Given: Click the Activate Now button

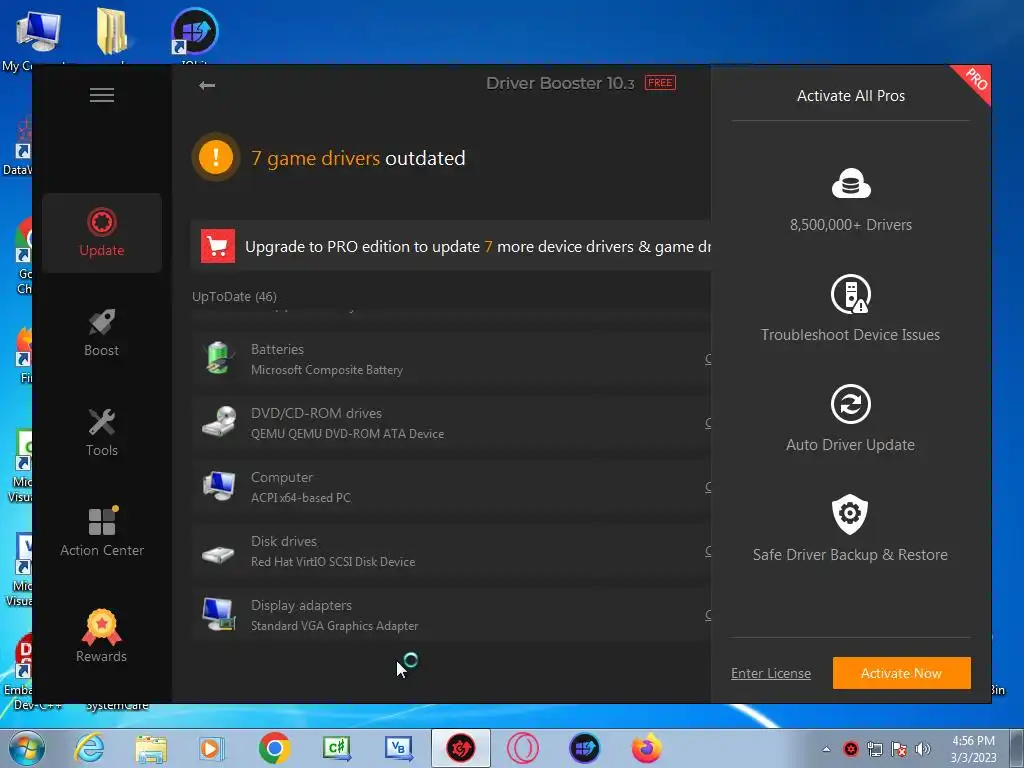Looking at the screenshot, I should [901, 673].
